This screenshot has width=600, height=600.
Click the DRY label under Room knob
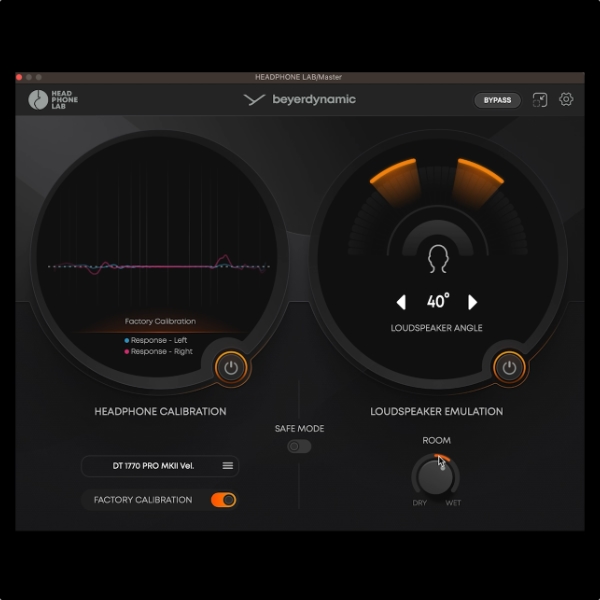pos(419,503)
